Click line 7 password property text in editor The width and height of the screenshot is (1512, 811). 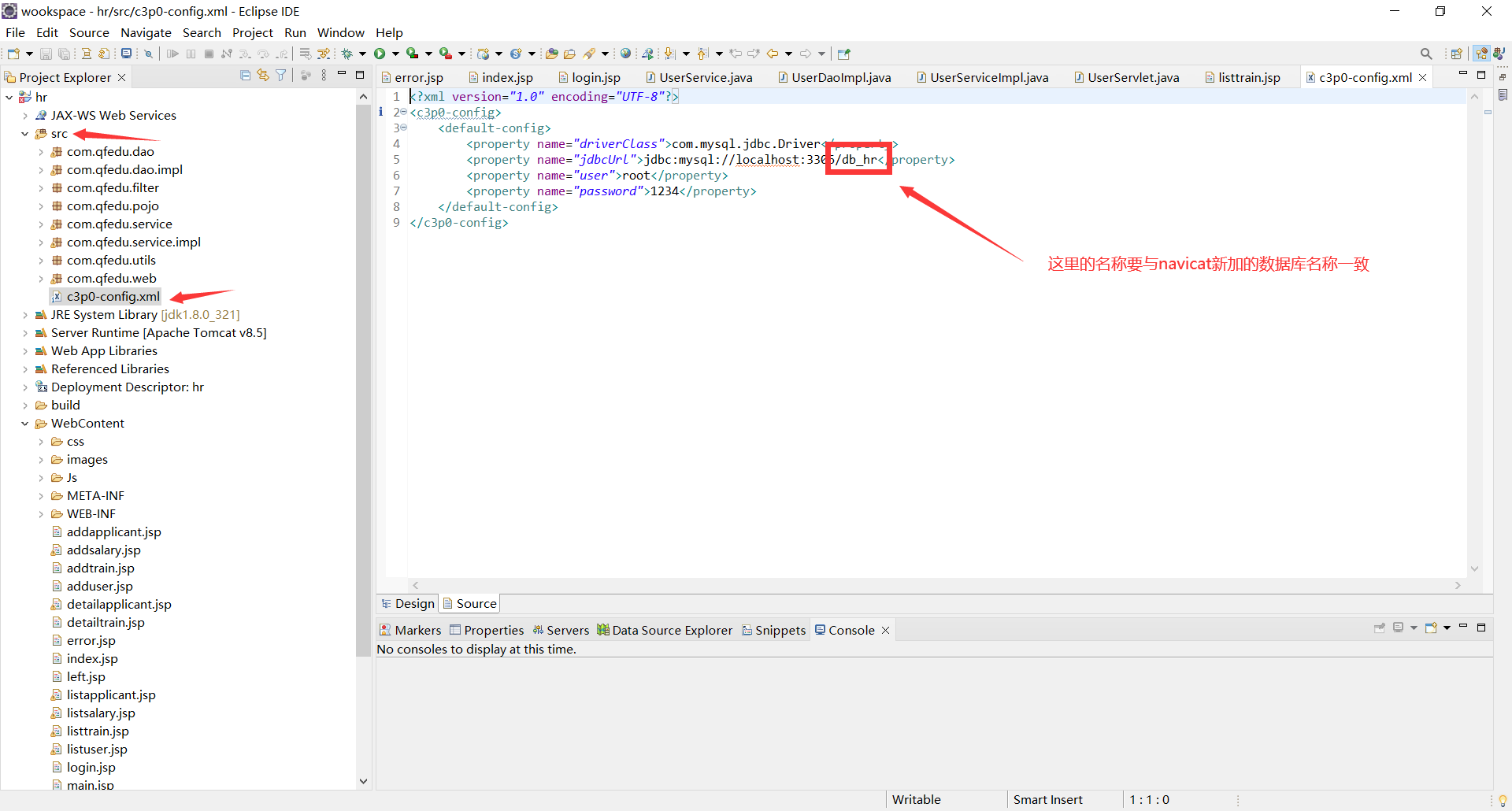point(611,191)
